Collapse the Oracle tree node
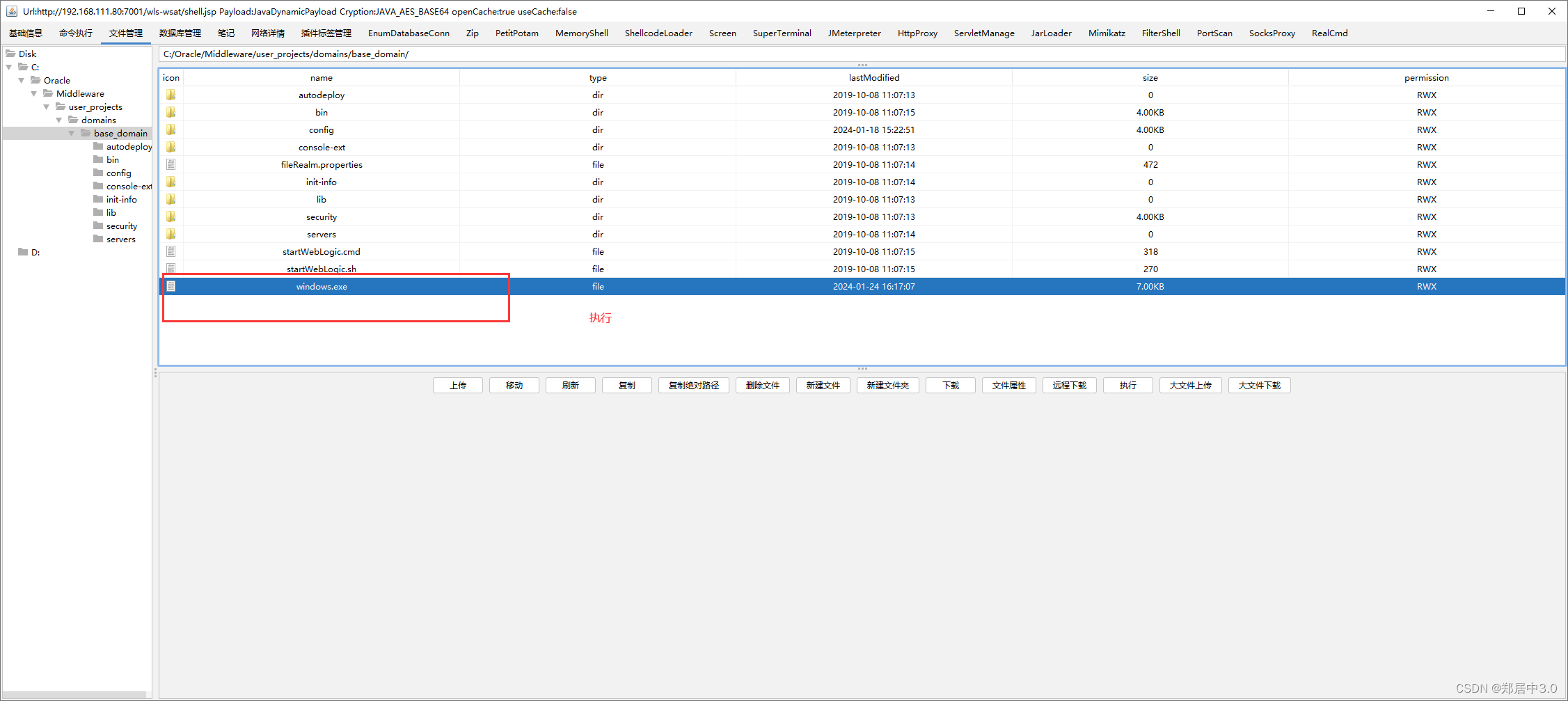 (x=22, y=80)
